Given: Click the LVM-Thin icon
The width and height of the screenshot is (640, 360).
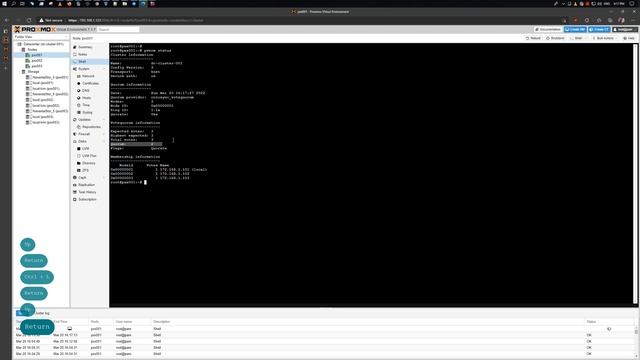Looking at the screenshot, I should coord(79,156).
